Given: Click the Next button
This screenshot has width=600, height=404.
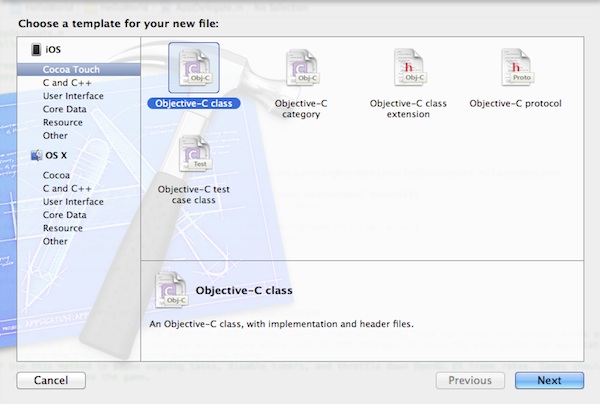Looking at the screenshot, I should 549,381.
